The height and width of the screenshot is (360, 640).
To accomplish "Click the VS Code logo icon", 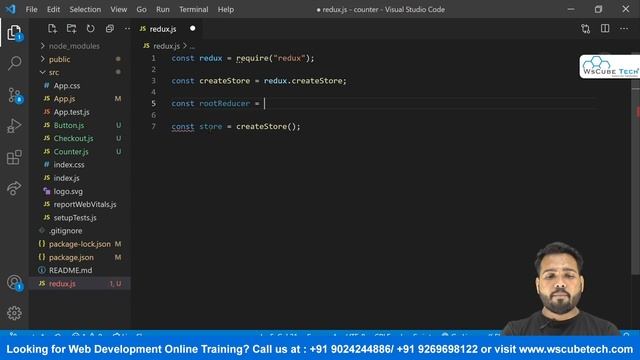I will [10, 9].
